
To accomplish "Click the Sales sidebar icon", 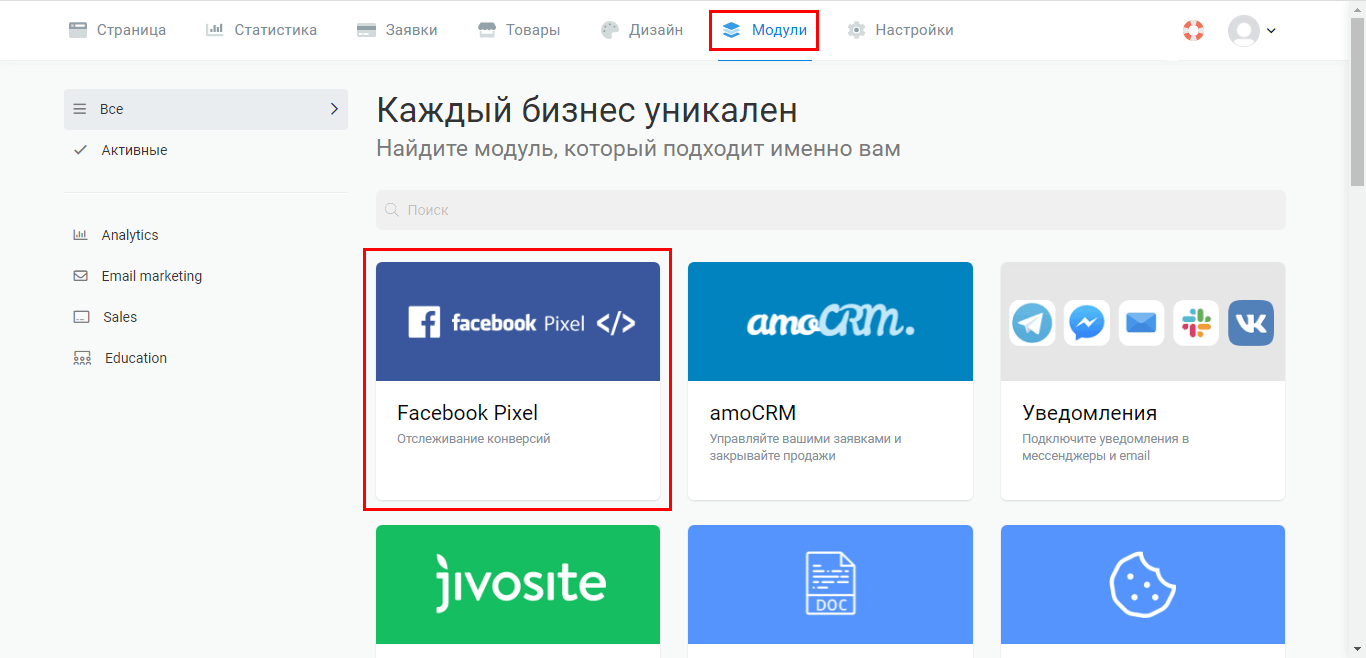I will (x=81, y=317).
